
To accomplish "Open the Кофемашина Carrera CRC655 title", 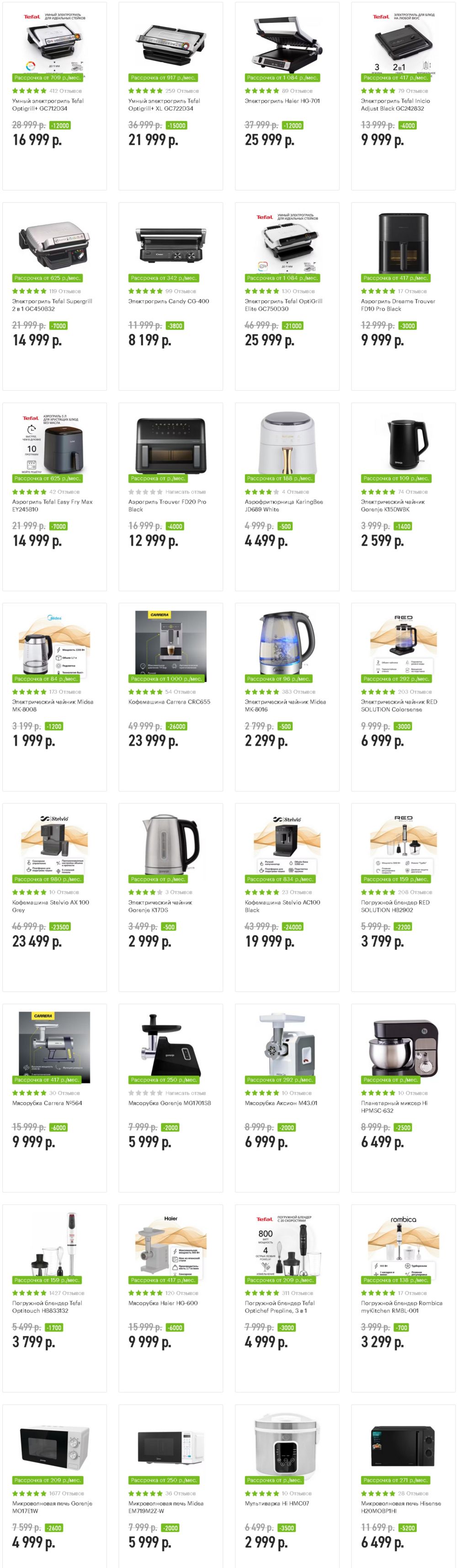I will click(169, 702).
